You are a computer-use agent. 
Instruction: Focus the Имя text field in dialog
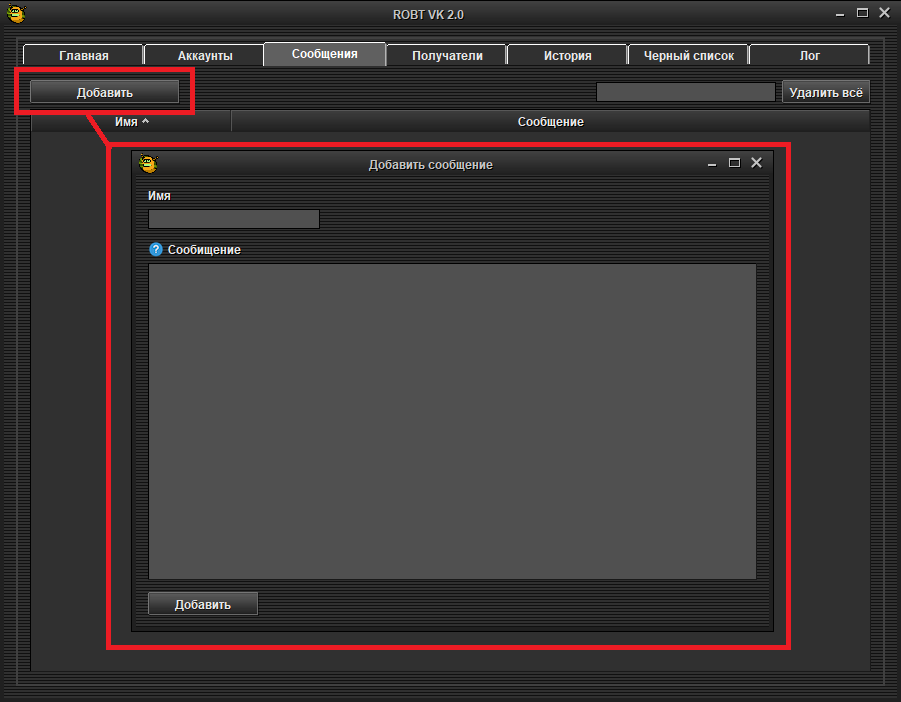click(233, 219)
